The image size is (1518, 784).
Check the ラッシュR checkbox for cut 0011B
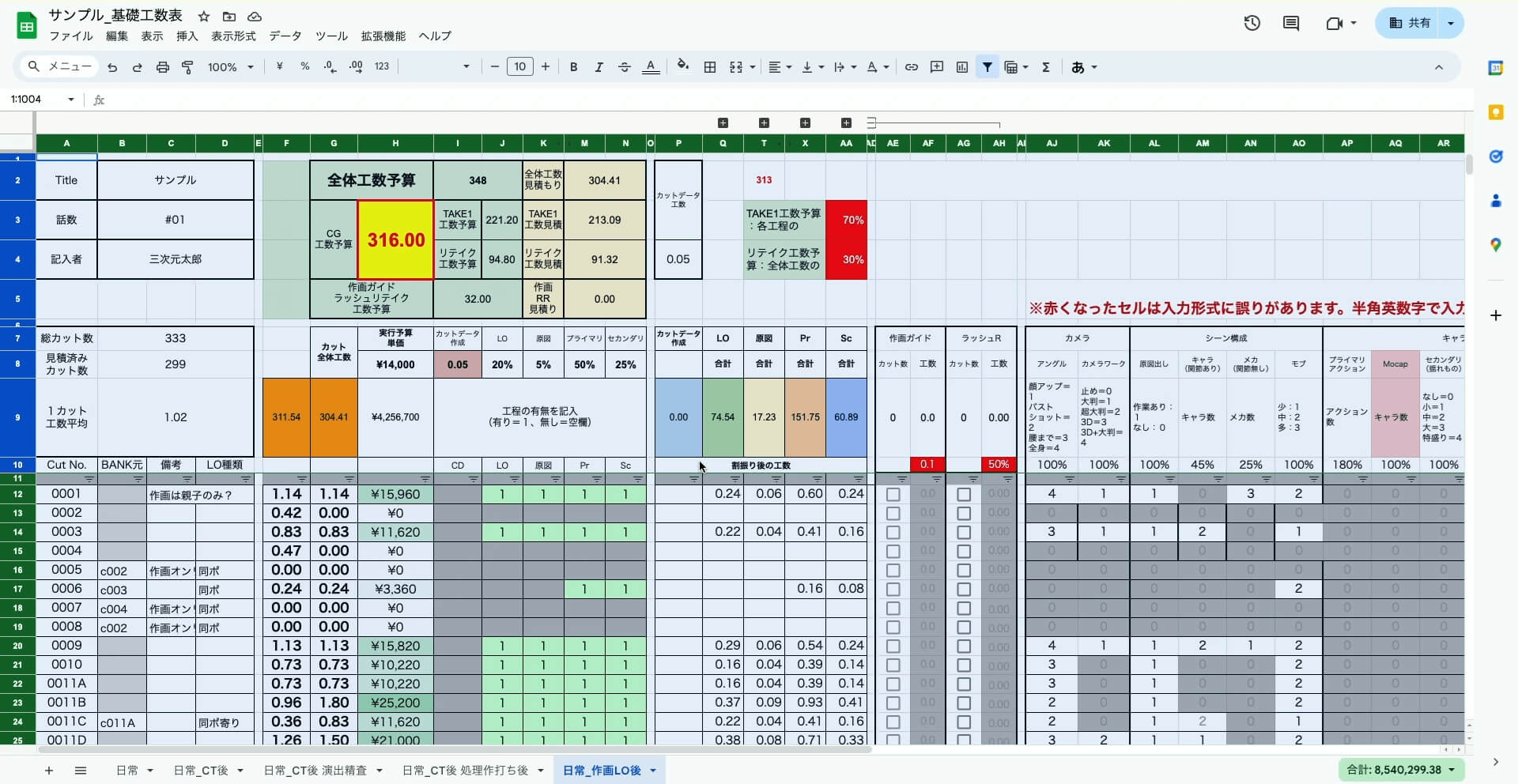(x=964, y=703)
